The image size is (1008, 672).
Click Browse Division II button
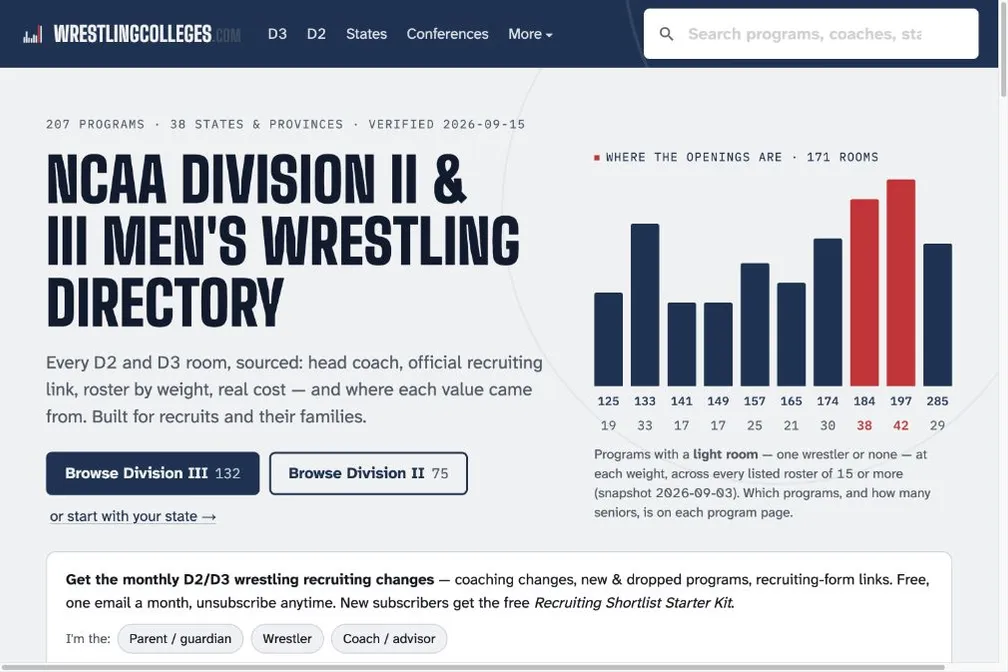368,473
